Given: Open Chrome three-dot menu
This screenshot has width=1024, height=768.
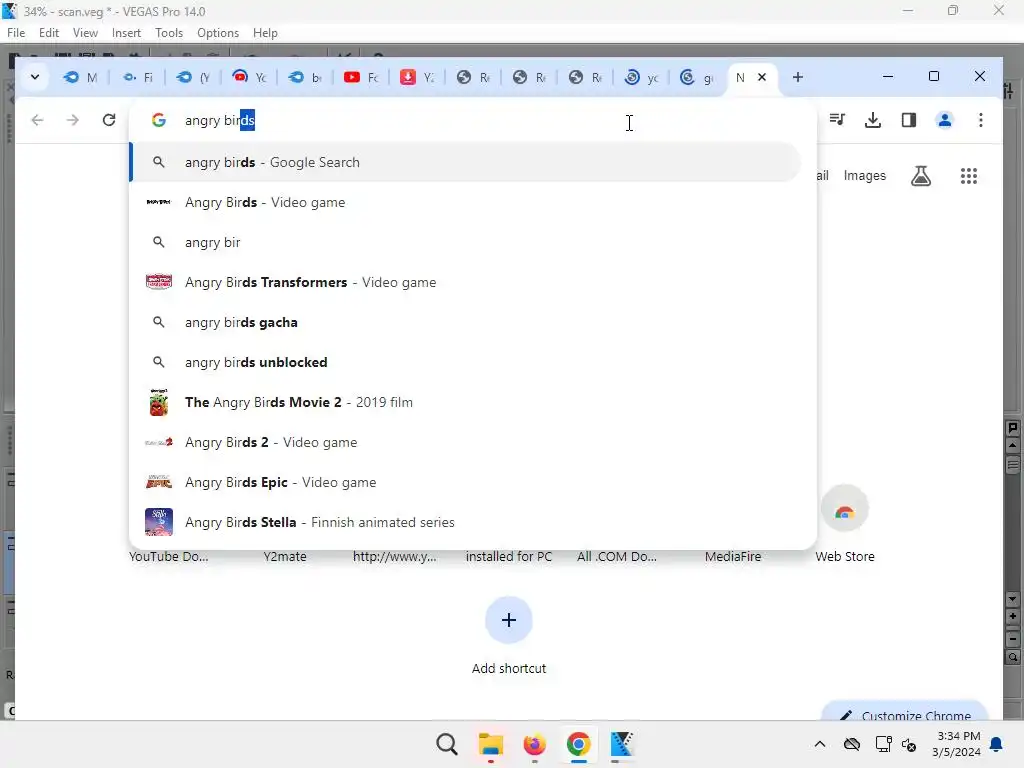Looking at the screenshot, I should pyautogui.click(x=980, y=120).
